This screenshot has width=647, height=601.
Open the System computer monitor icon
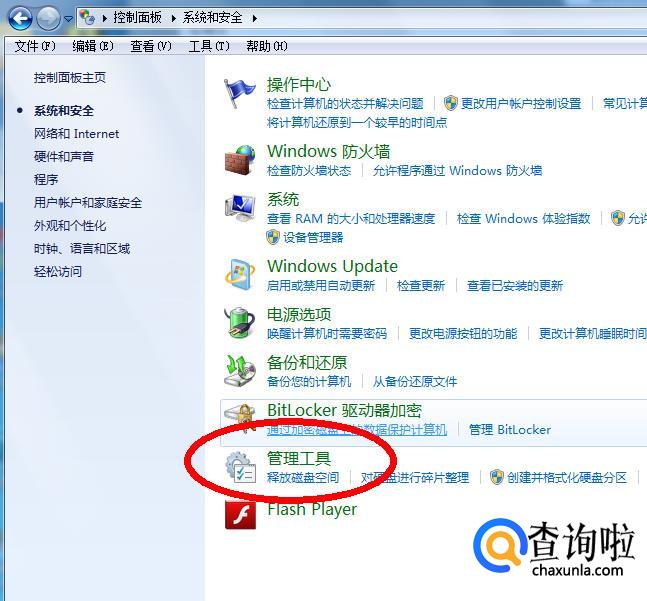click(240, 207)
